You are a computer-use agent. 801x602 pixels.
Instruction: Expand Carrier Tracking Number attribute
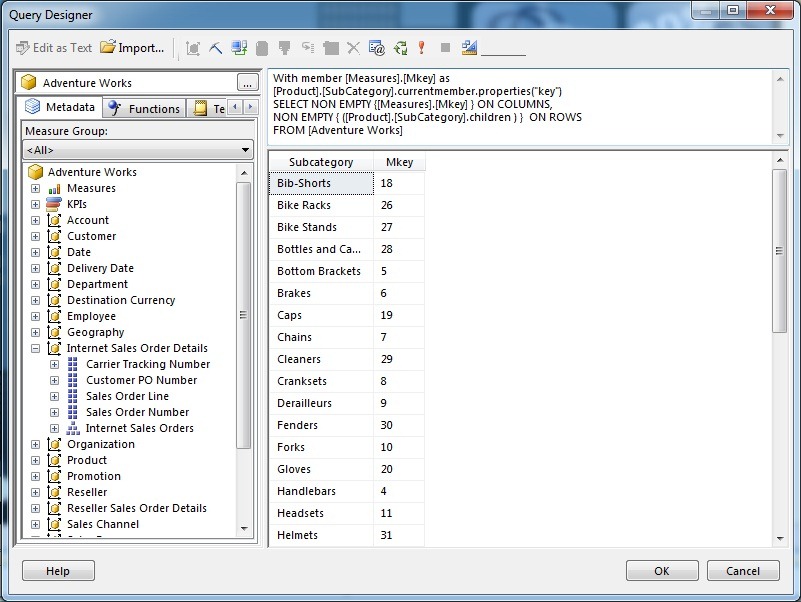coord(54,364)
